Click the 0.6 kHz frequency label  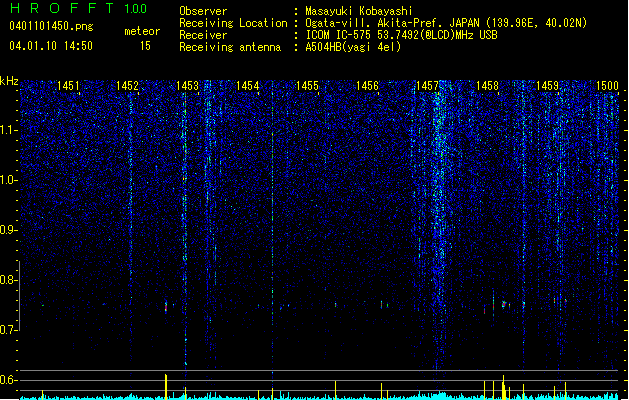pyautogui.click(x=9, y=380)
